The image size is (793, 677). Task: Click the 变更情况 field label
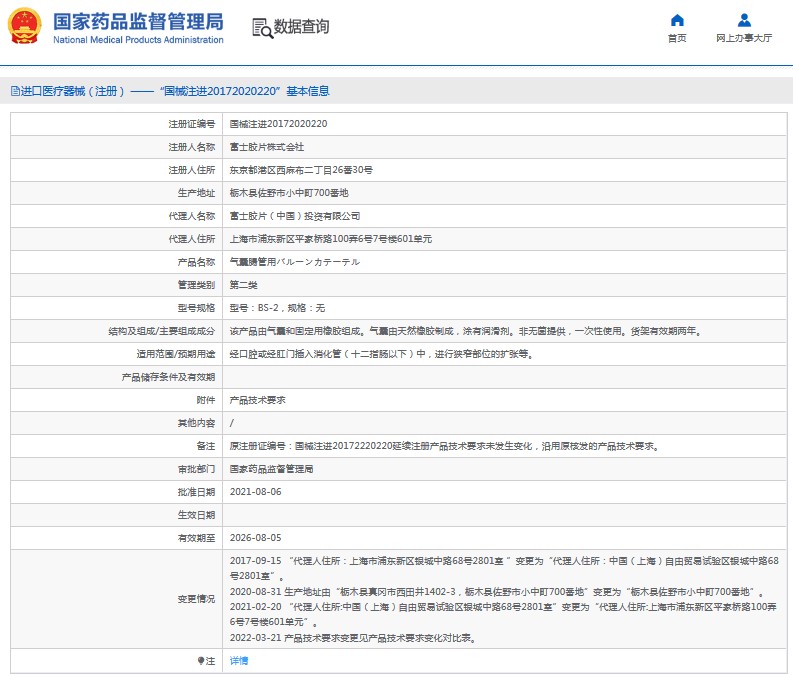(x=196, y=599)
